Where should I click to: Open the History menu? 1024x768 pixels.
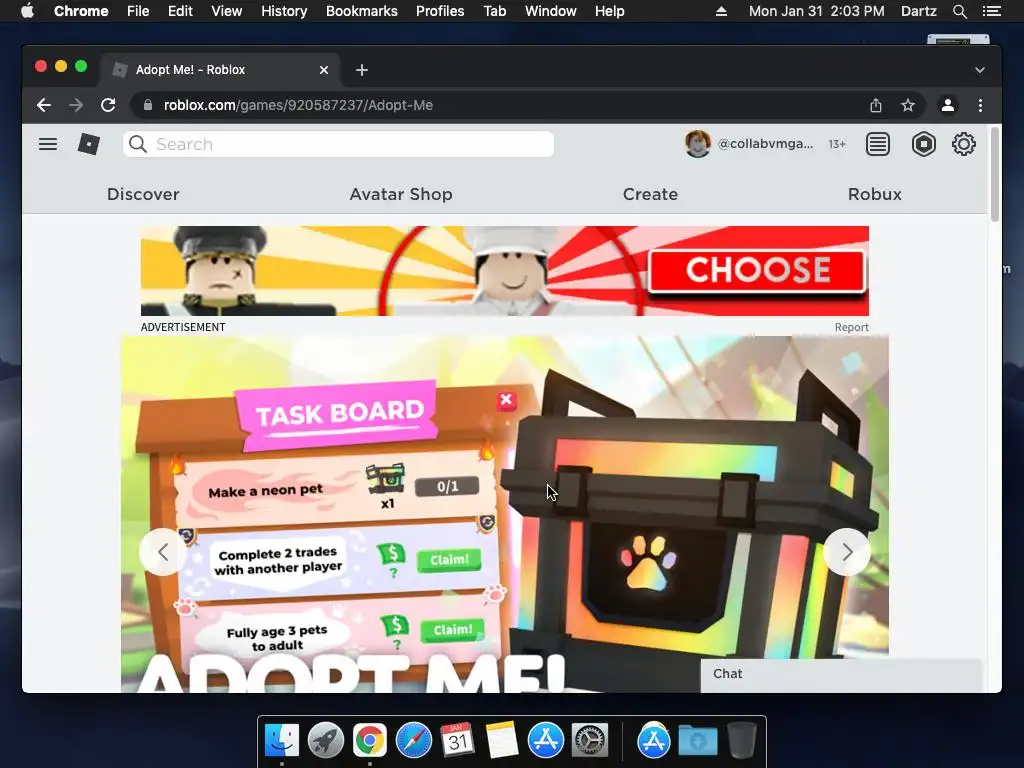[x=284, y=11]
